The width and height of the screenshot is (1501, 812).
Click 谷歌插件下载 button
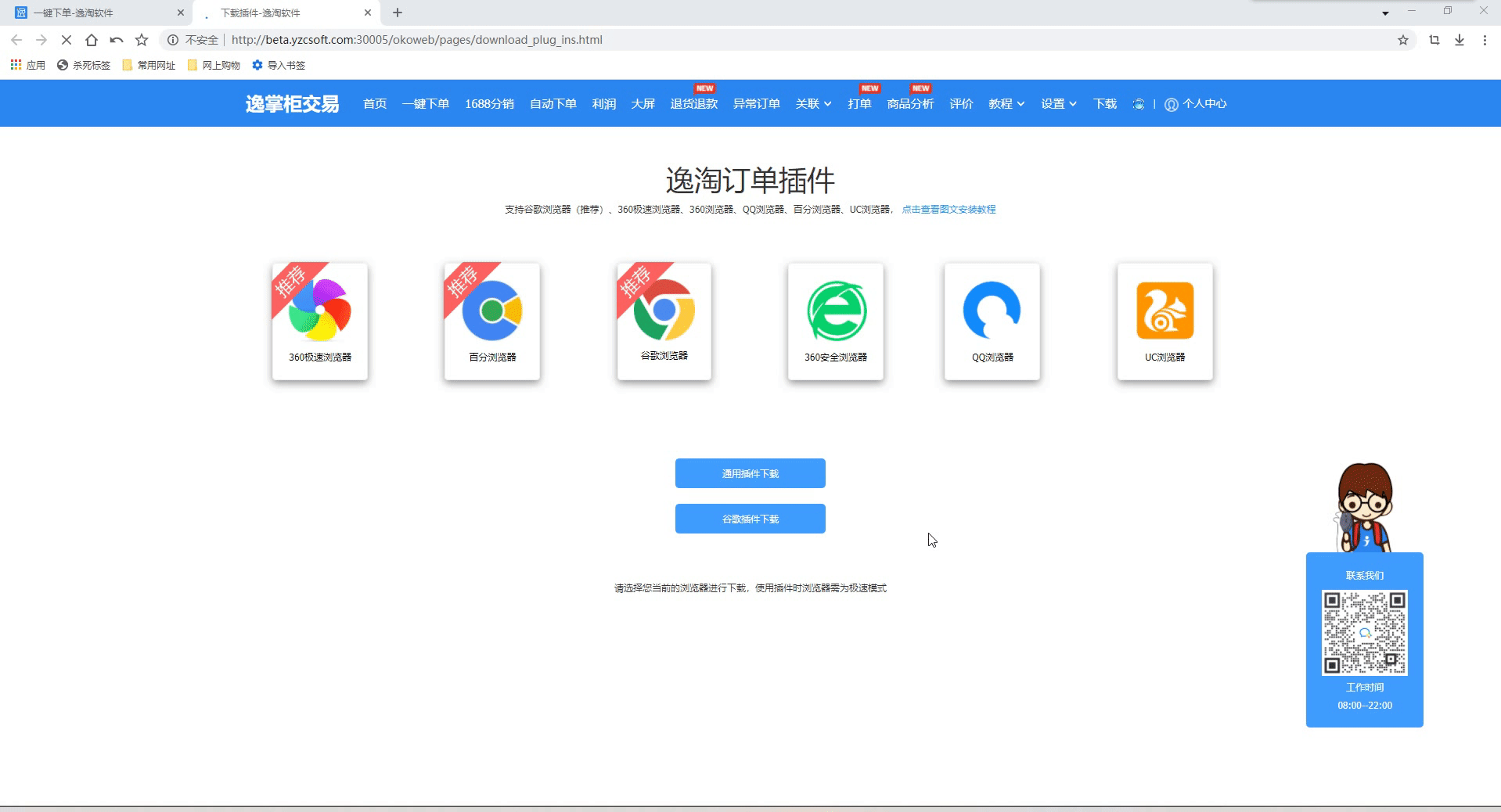pyautogui.click(x=750, y=519)
